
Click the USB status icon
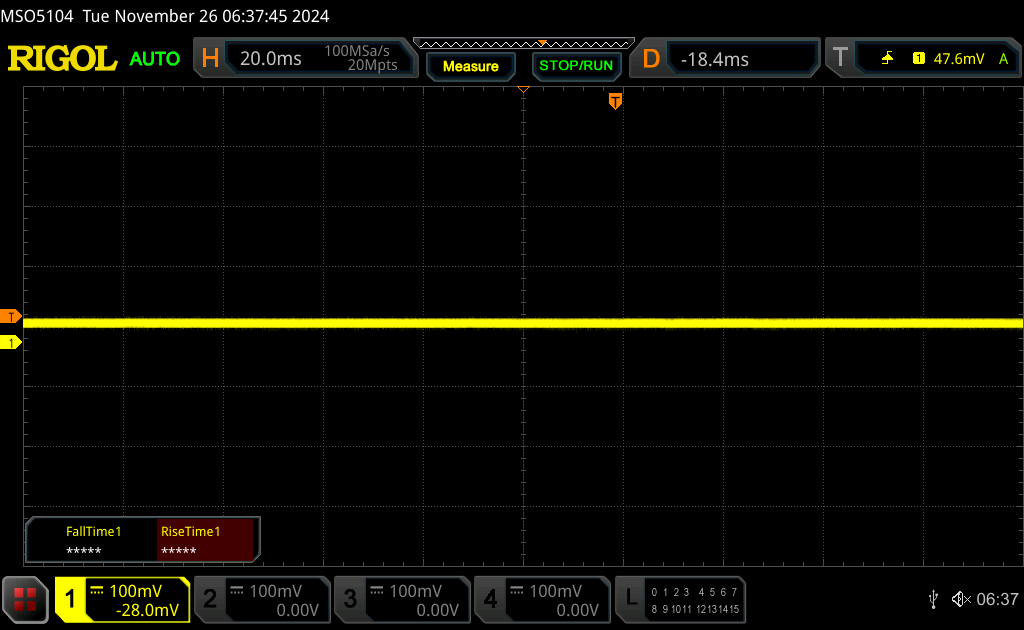click(x=933, y=599)
